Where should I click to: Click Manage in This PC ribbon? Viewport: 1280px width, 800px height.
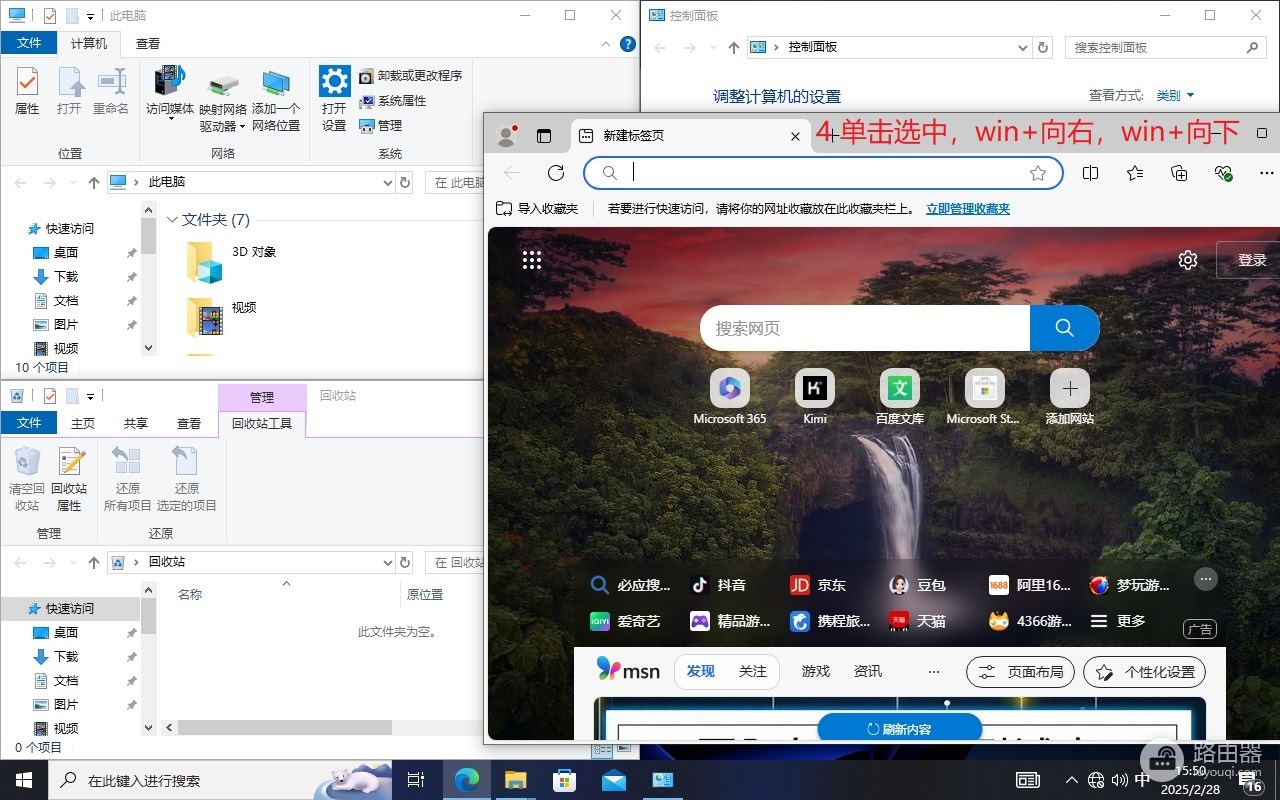pyautogui.click(x=381, y=126)
